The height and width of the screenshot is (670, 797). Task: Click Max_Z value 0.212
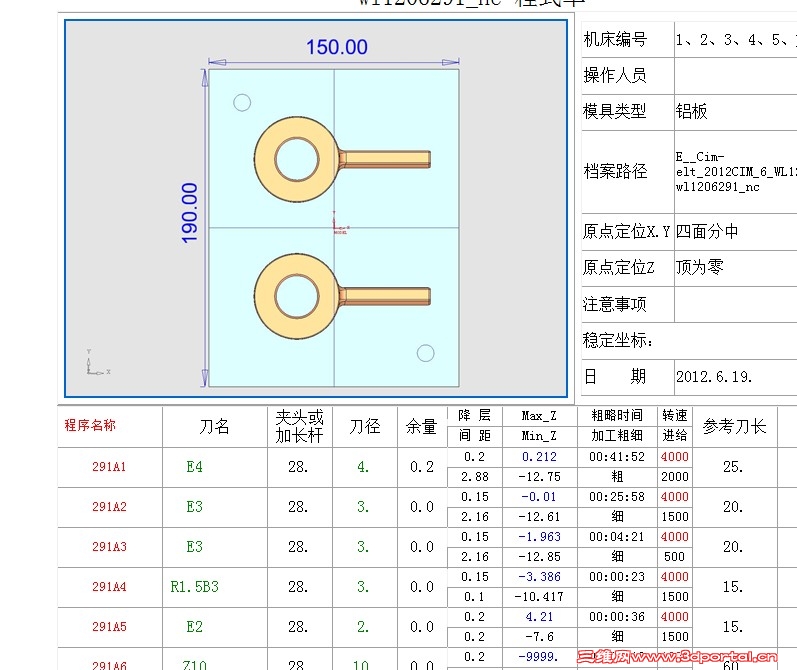point(539,457)
